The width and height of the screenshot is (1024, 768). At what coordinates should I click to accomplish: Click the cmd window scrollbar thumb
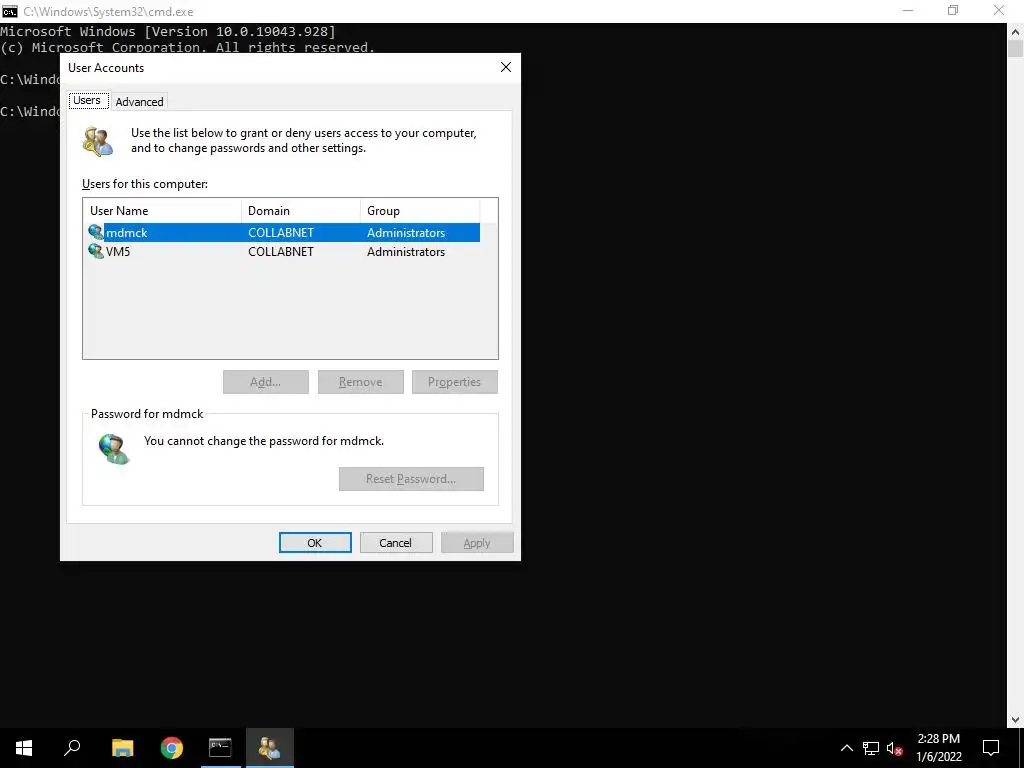[x=1016, y=48]
